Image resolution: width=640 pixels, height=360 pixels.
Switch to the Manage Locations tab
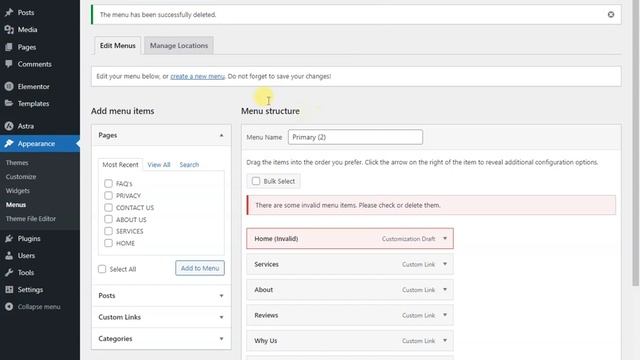click(179, 45)
